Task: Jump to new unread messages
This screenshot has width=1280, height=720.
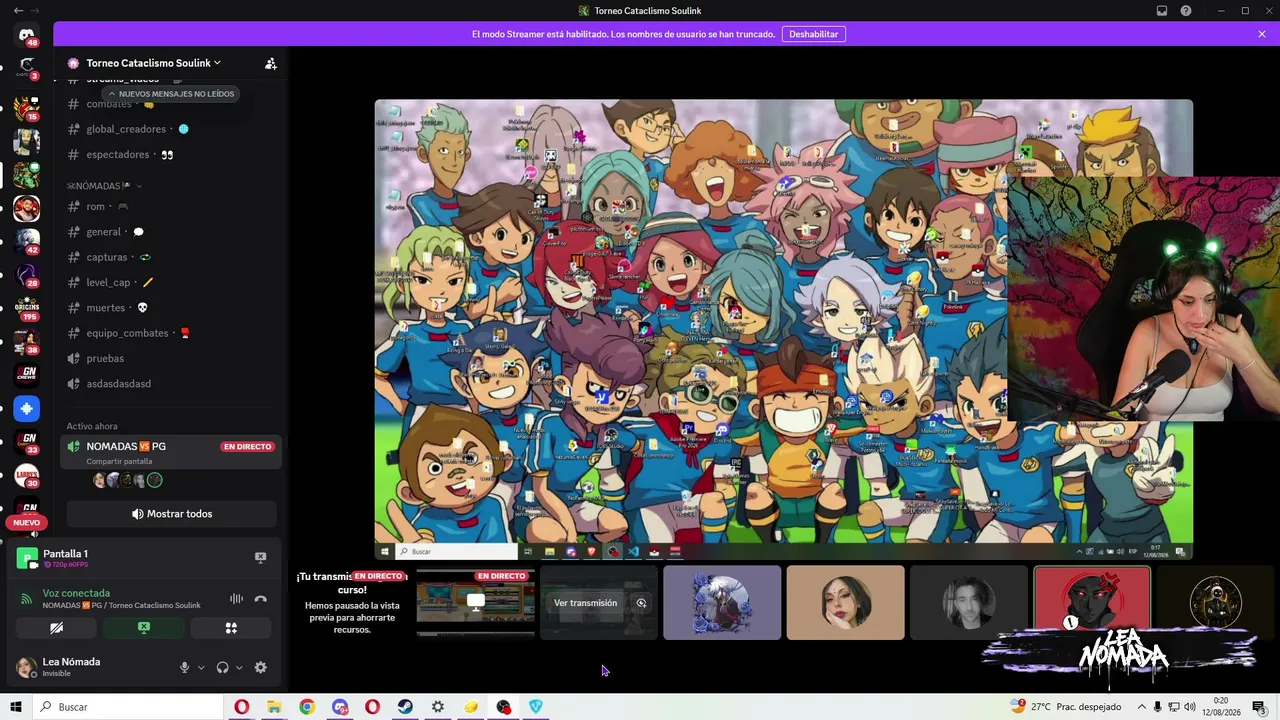Action: [171, 94]
